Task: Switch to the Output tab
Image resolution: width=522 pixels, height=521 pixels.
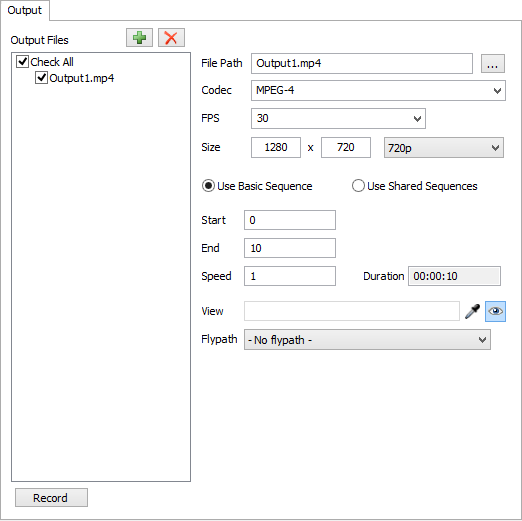Action: point(25,10)
